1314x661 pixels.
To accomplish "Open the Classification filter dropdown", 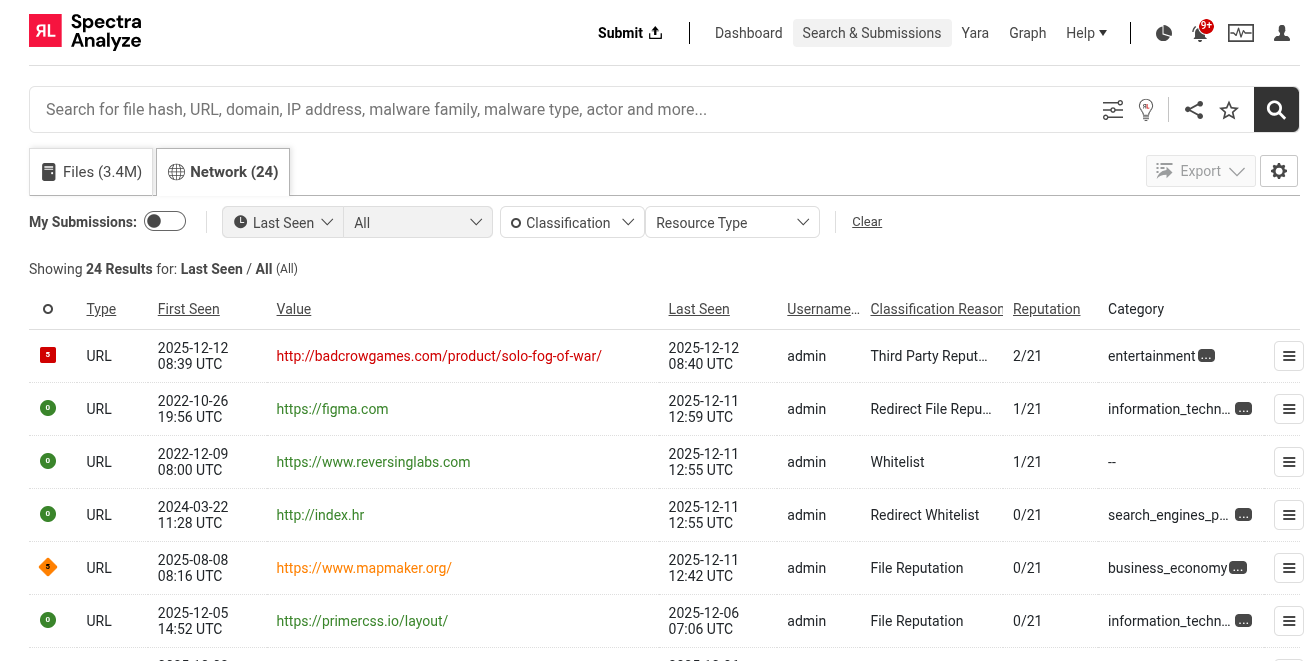I will click(571, 222).
